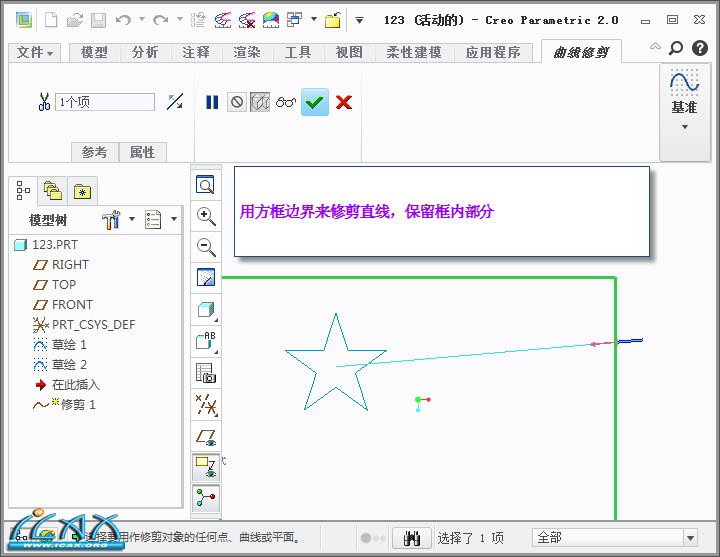Switch to the 模型 ribbon tab
This screenshot has height=557, width=720.
tap(94, 52)
